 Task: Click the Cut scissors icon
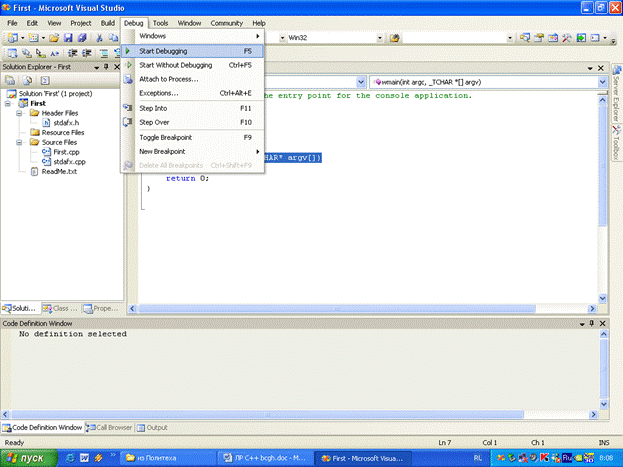tap(100, 38)
